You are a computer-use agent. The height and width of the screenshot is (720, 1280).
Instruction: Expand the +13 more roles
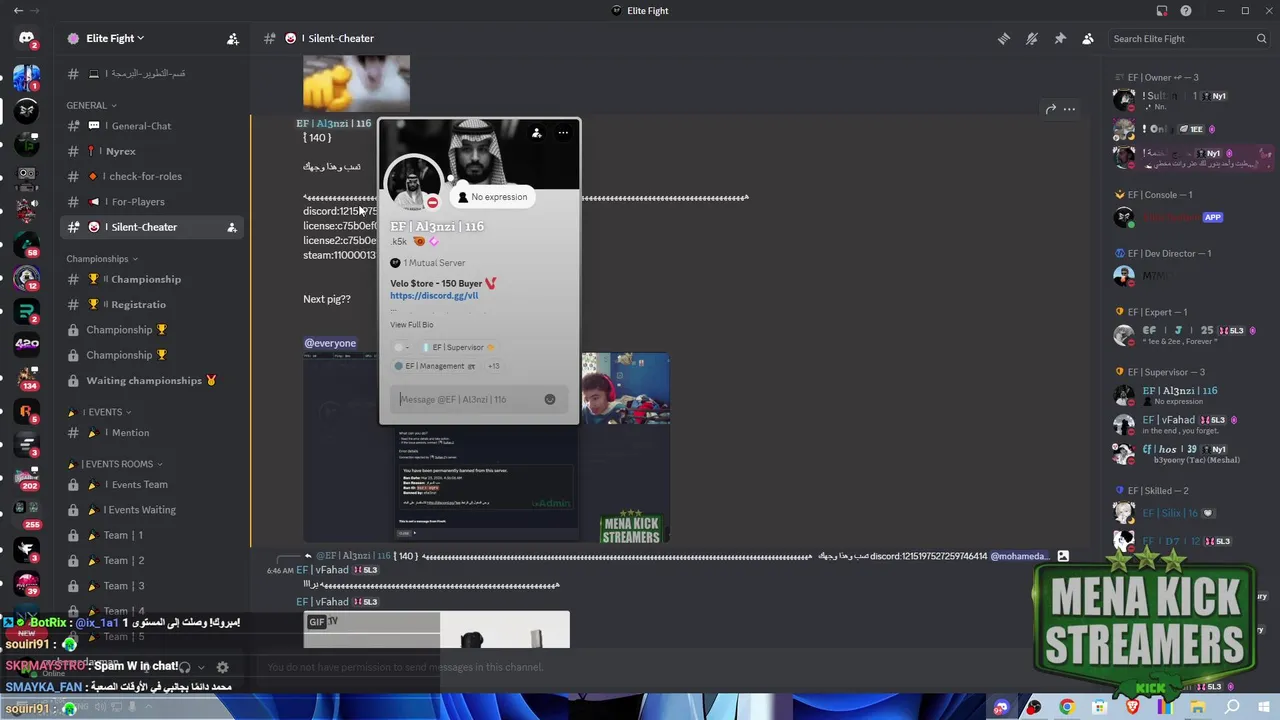pos(493,366)
